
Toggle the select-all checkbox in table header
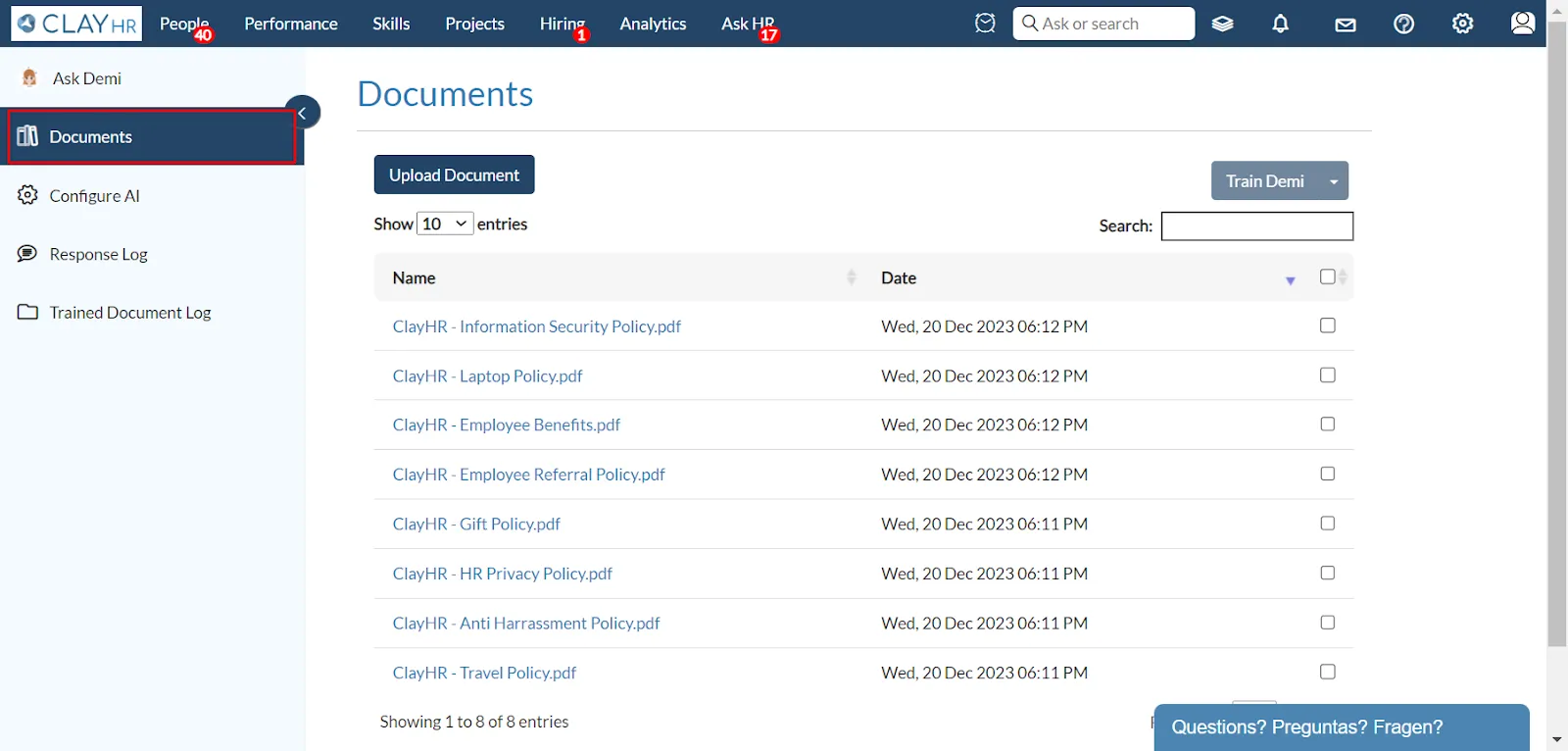pos(1327,276)
